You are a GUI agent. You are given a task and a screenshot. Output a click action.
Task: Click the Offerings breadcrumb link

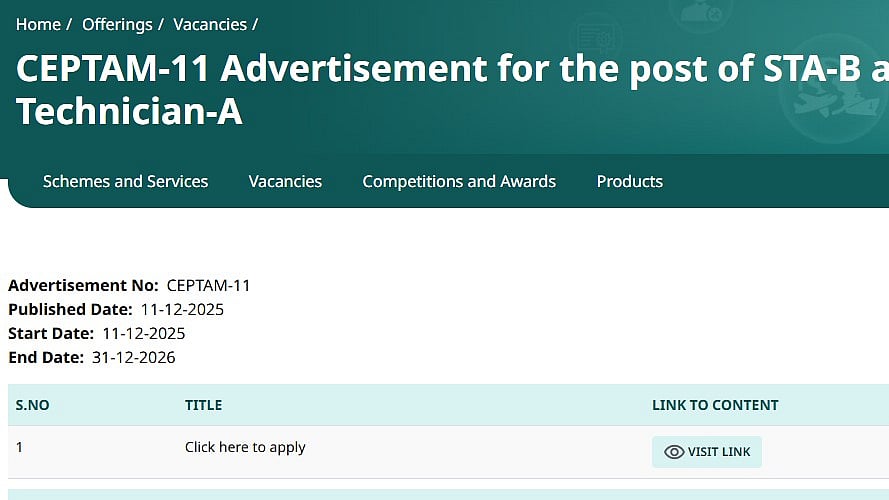(117, 24)
